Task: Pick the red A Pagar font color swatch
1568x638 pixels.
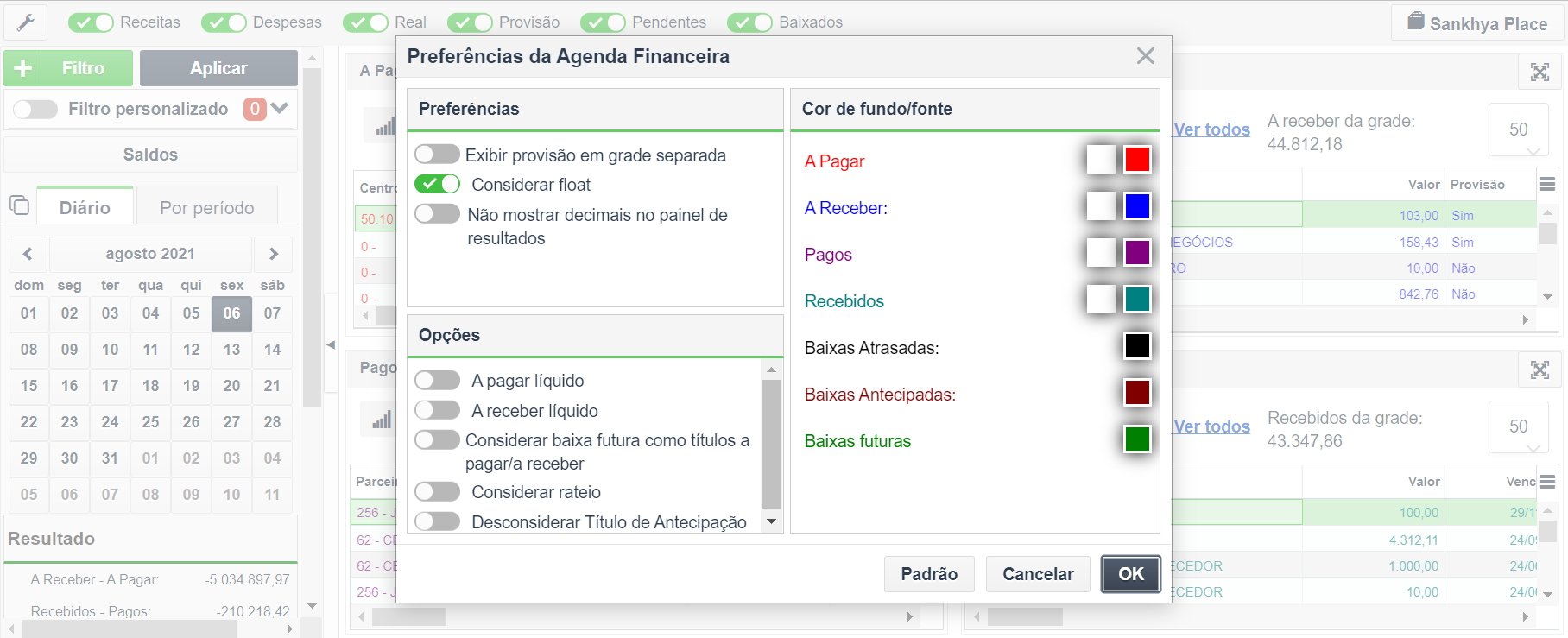Action: [1137, 160]
